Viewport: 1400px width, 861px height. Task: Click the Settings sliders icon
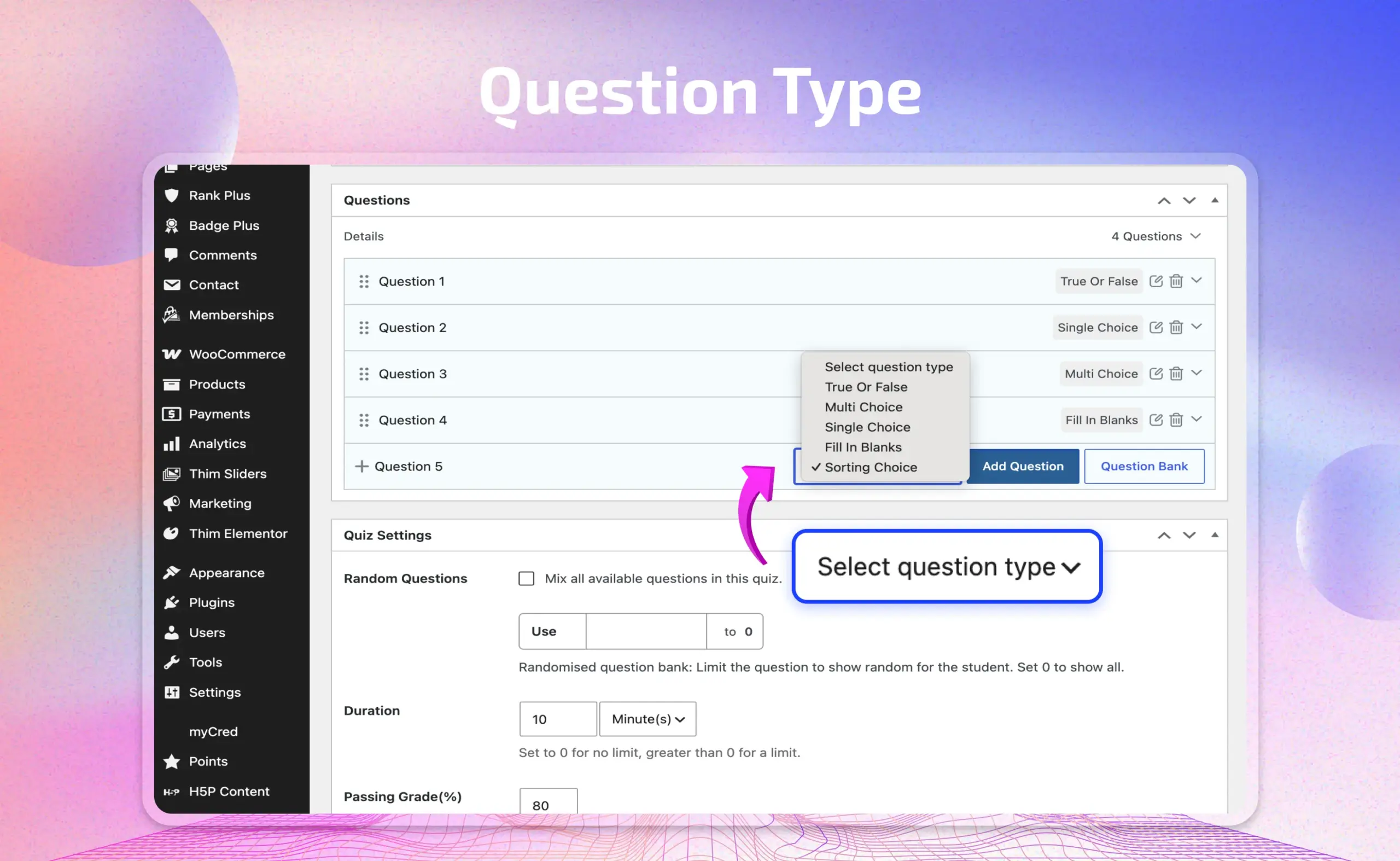click(x=171, y=693)
